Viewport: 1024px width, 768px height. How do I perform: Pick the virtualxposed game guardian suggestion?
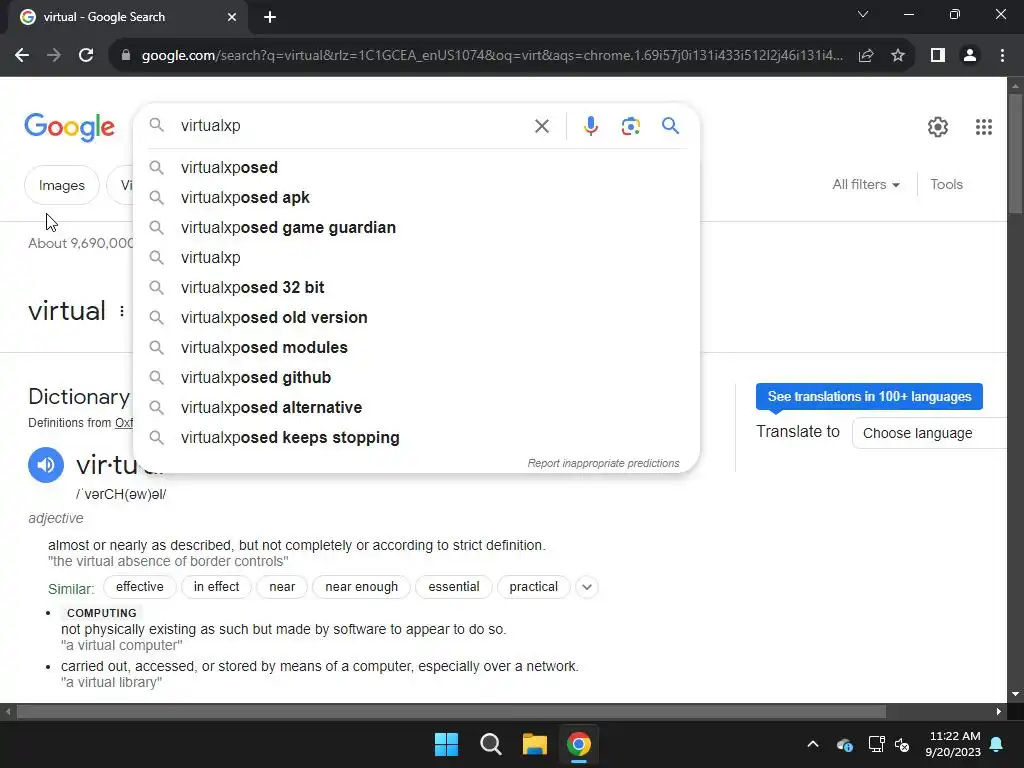(416, 228)
